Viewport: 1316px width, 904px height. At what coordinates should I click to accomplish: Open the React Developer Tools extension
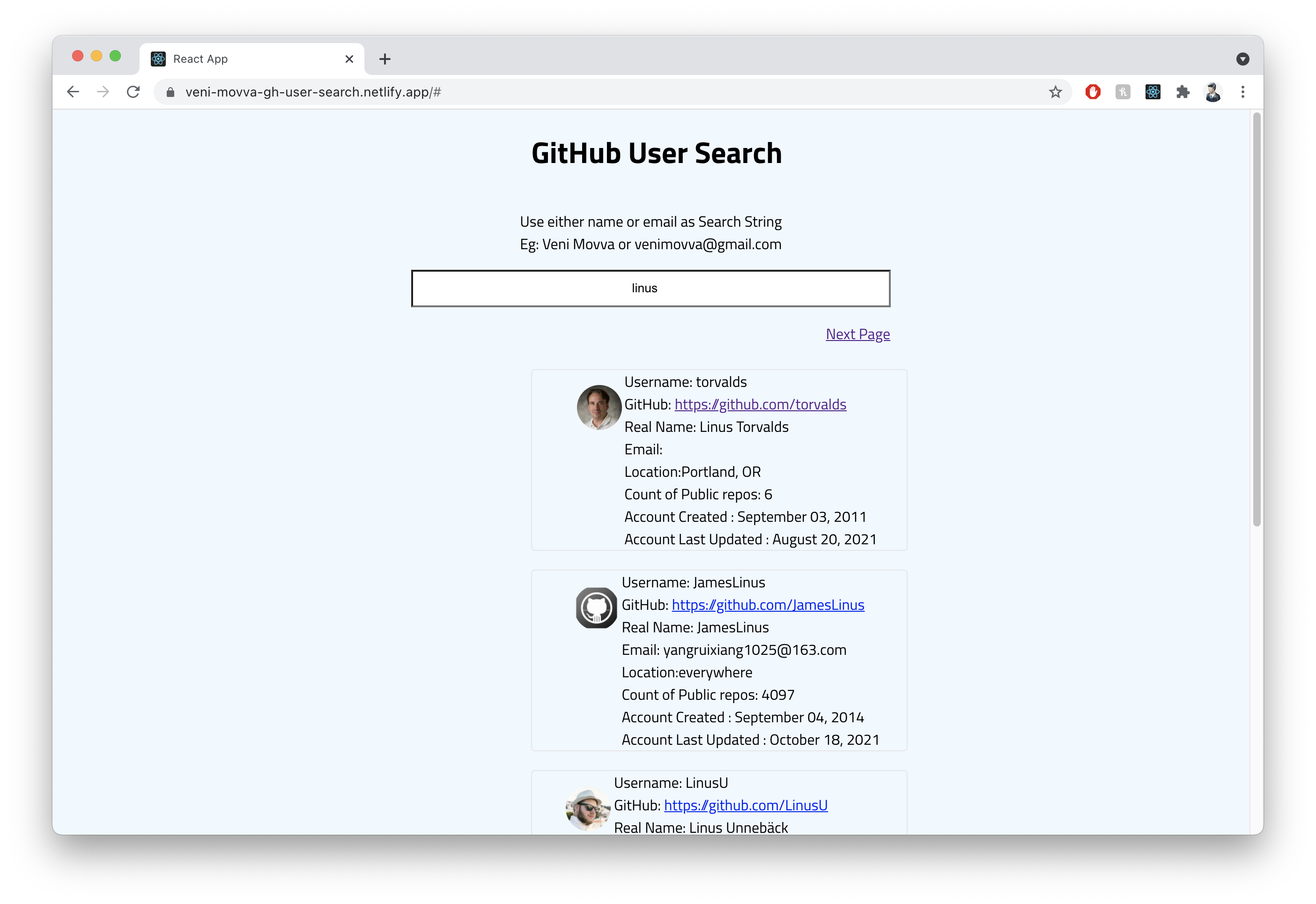click(x=1153, y=92)
